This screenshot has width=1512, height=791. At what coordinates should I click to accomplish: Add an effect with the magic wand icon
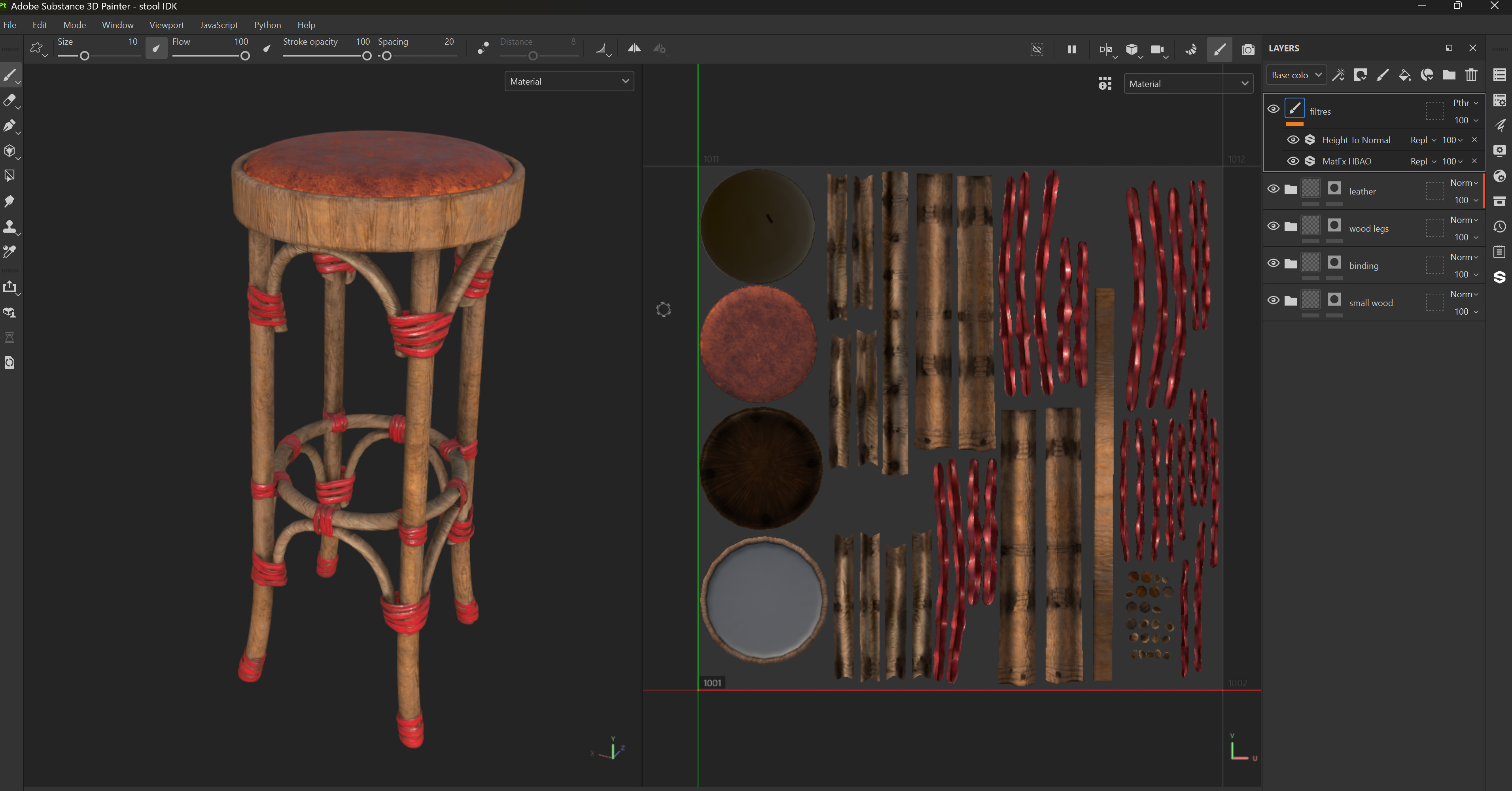[1338, 75]
